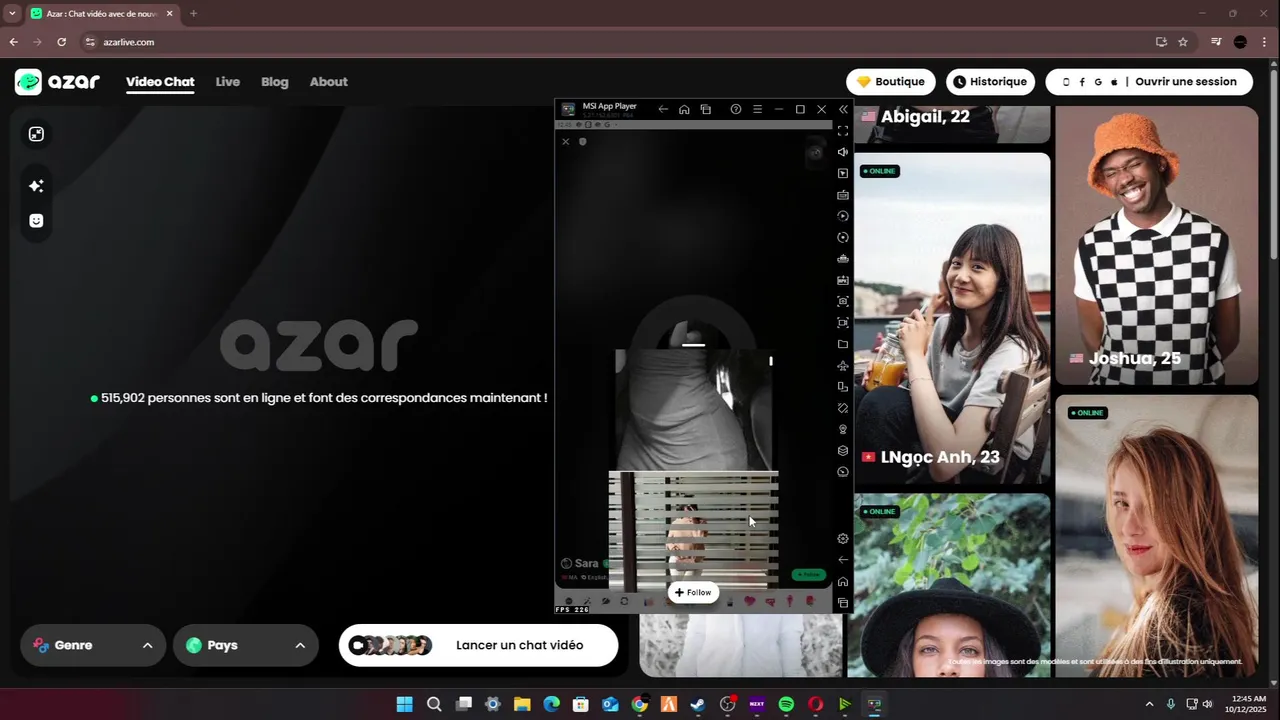
Task: Go back in MSI App Player title bar
Action: pos(663,109)
